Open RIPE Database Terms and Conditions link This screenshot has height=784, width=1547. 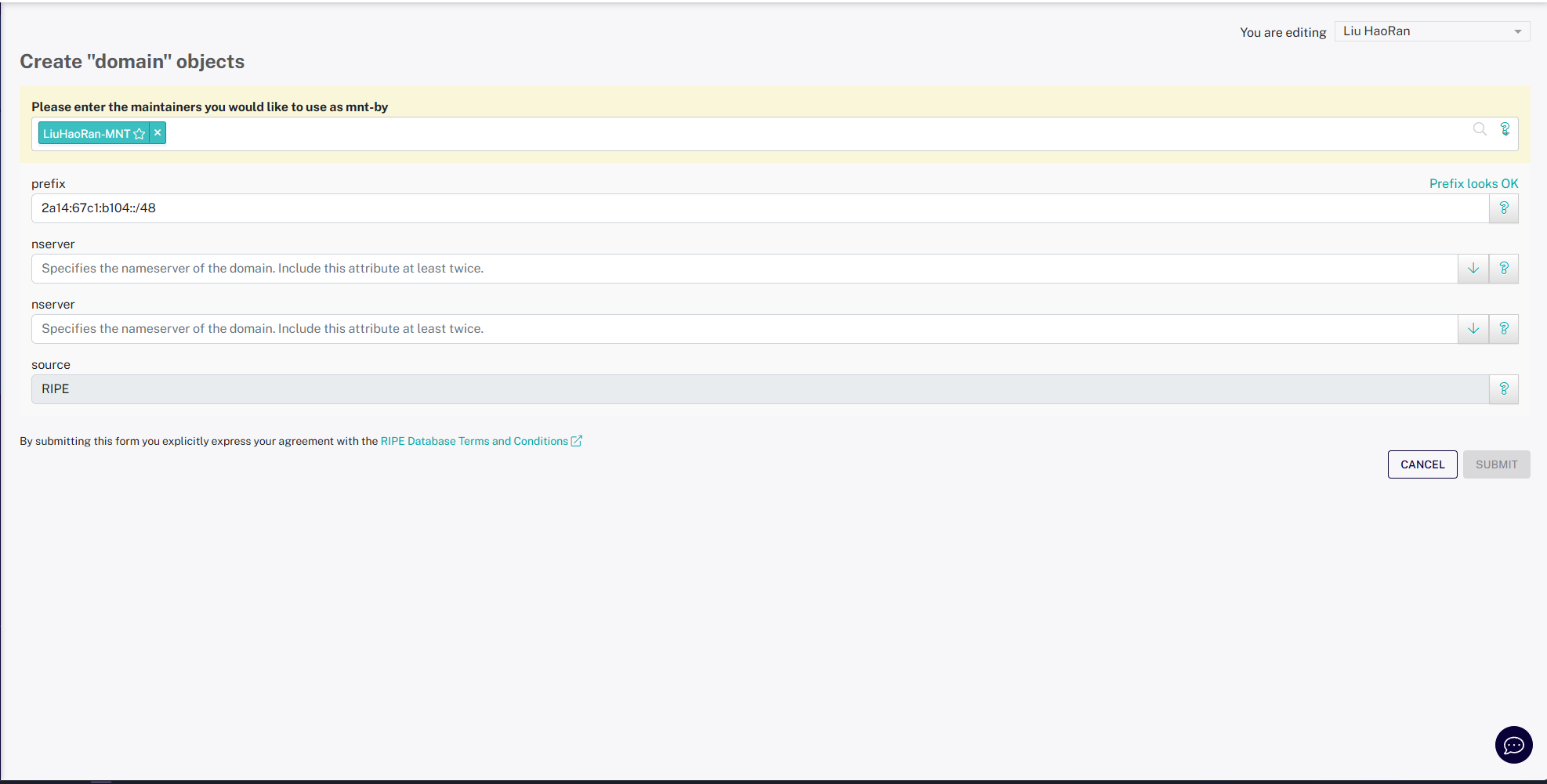tap(480, 441)
